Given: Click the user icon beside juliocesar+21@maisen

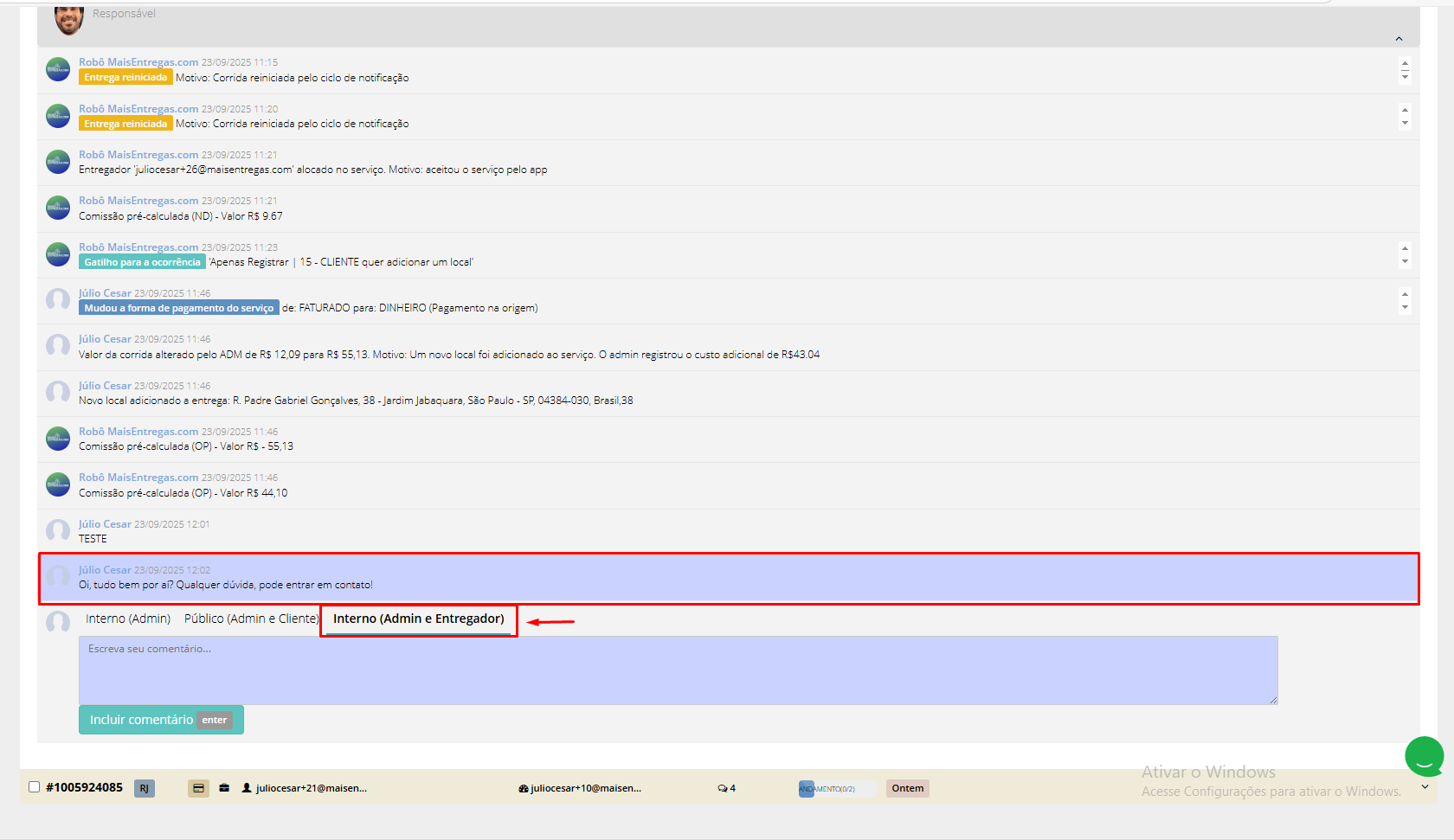Looking at the screenshot, I should (x=247, y=788).
